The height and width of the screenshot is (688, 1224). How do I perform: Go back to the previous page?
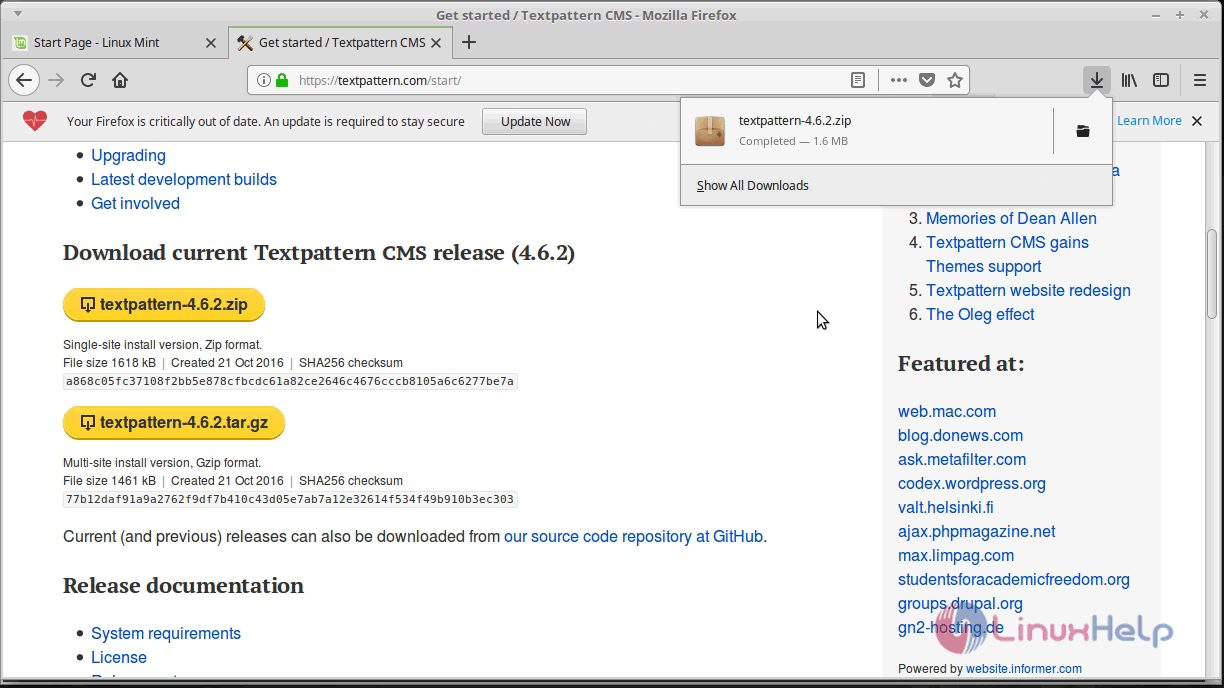tap(24, 80)
